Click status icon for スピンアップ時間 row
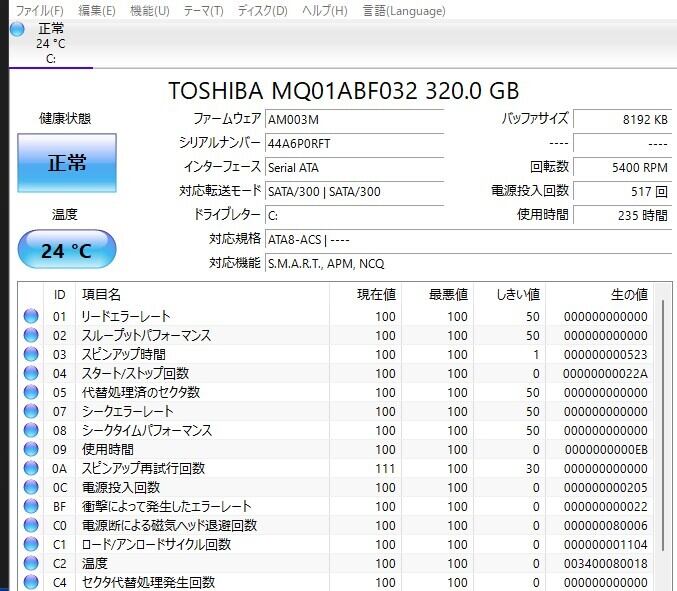Image resolution: width=677 pixels, height=591 pixels. [31, 354]
